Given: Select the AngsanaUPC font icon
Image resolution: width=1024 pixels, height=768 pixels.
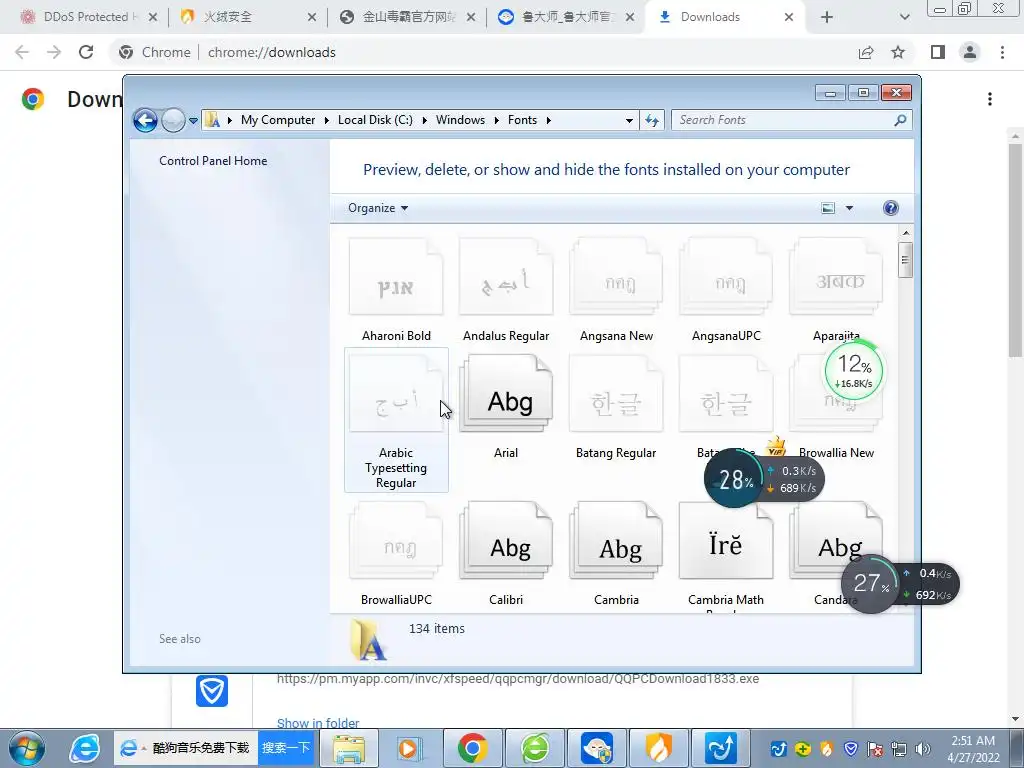Looking at the screenshot, I should 726,278.
